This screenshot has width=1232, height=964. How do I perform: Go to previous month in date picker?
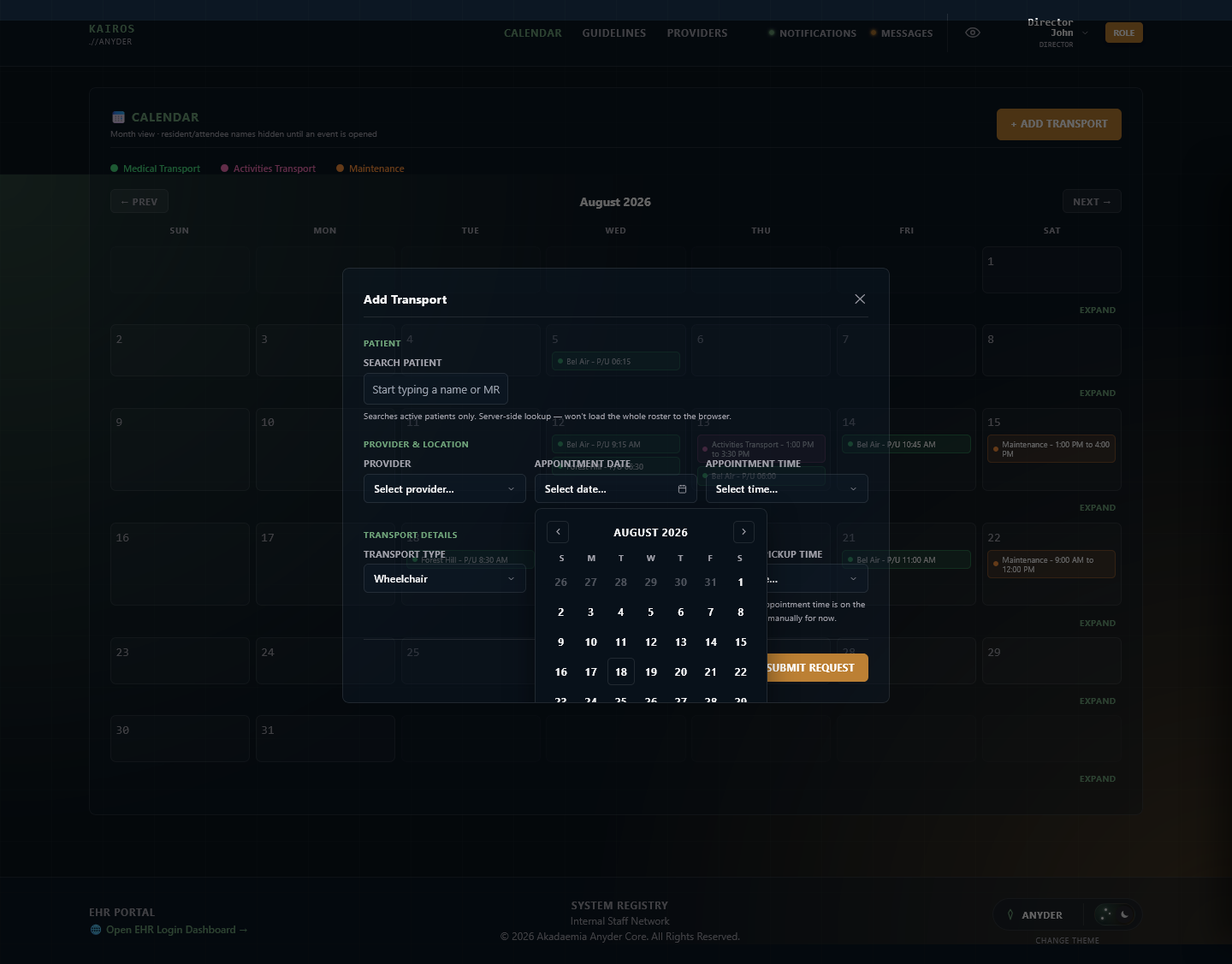[558, 532]
